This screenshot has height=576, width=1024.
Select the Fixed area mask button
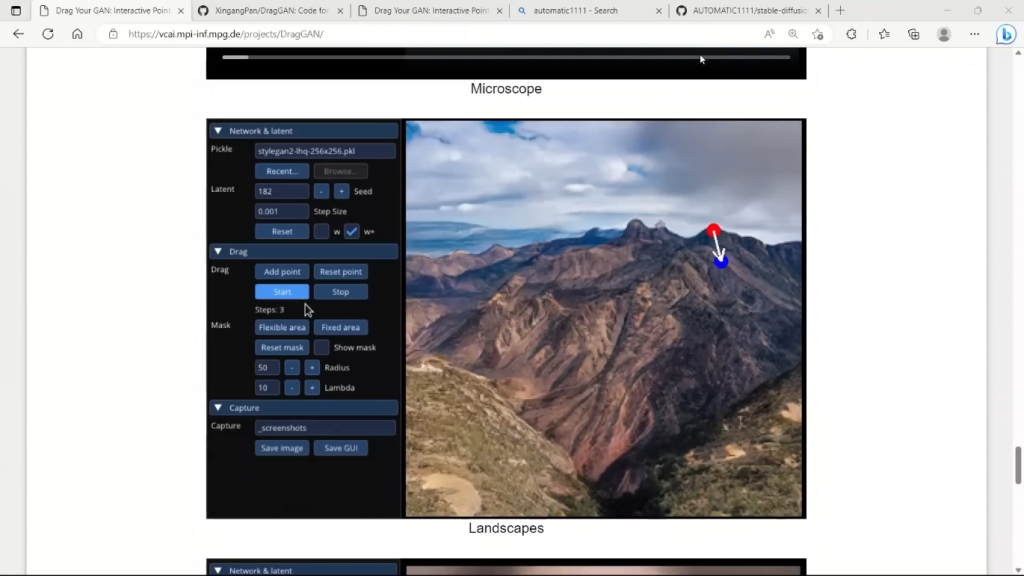340,327
